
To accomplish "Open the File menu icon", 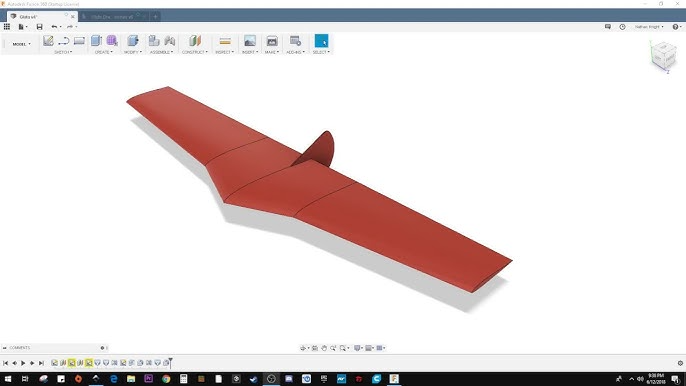I will coord(21,27).
